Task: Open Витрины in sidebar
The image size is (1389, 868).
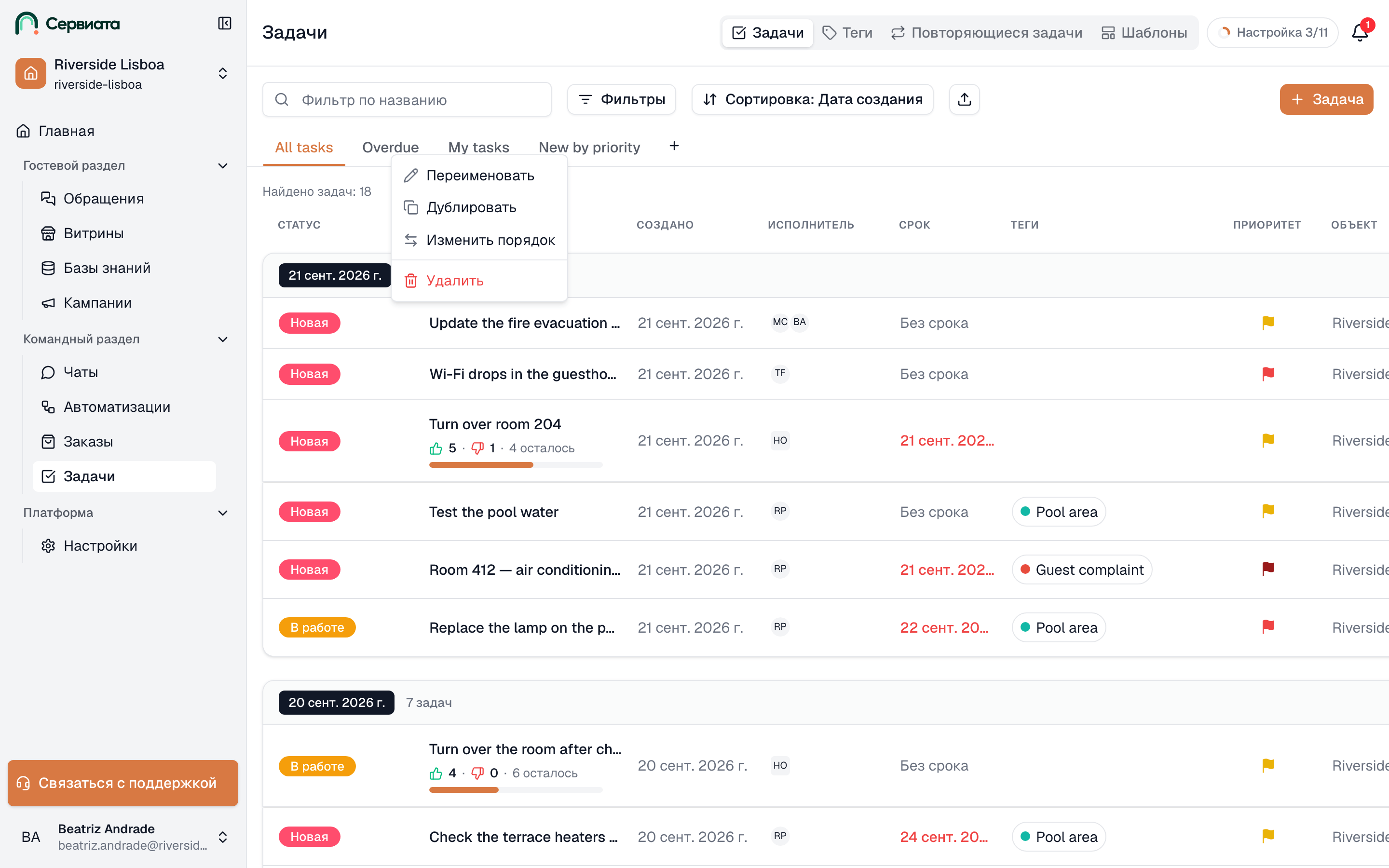Action: tap(124, 234)
